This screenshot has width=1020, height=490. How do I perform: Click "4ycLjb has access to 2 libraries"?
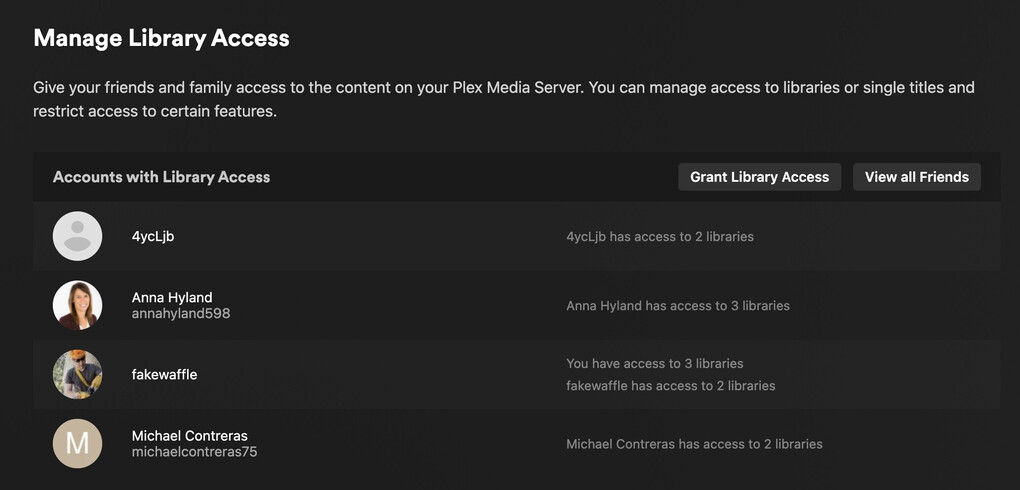pos(659,237)
